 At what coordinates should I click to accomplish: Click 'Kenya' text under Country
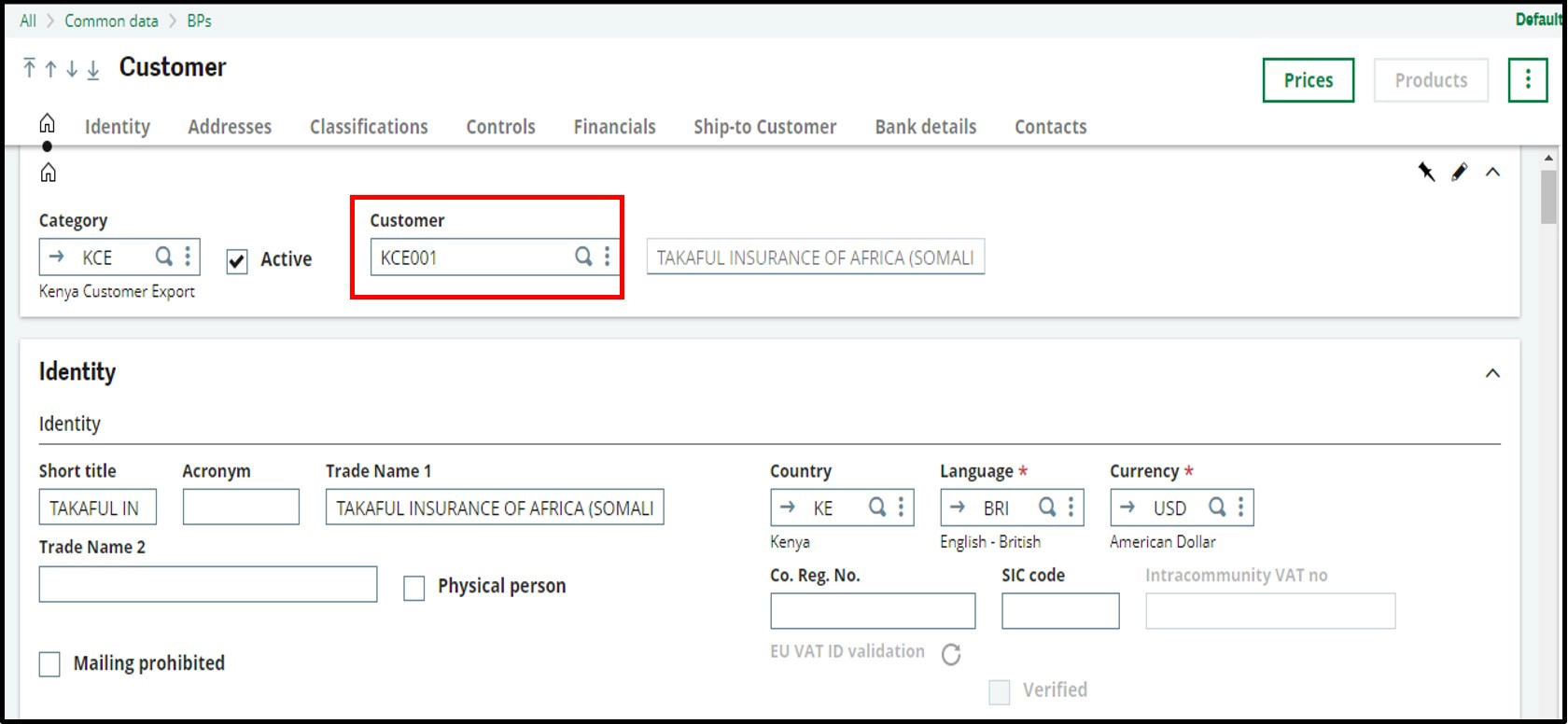point(790,542)
